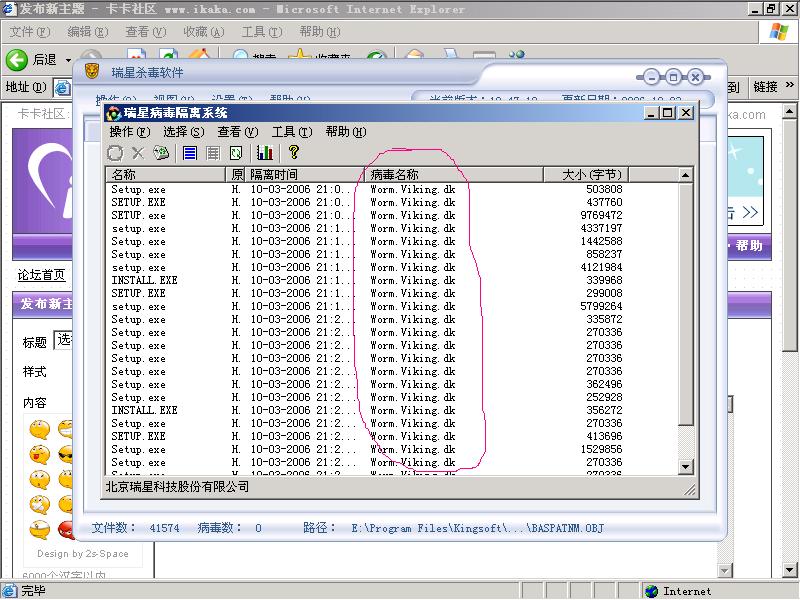Click the delete (X) icon in quarantine toolbar
This screenshot has height=600, width=800.
coord(137,153)
